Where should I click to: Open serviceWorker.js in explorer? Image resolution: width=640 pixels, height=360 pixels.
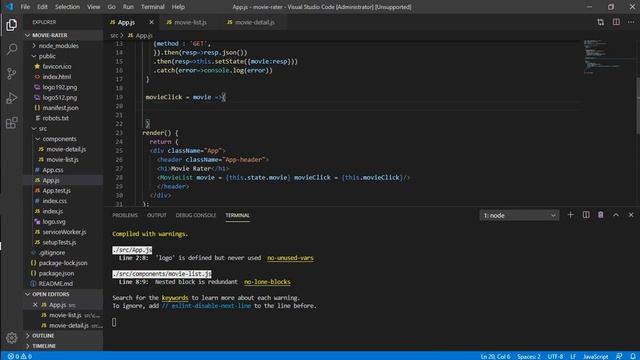(x=64, y=232)
